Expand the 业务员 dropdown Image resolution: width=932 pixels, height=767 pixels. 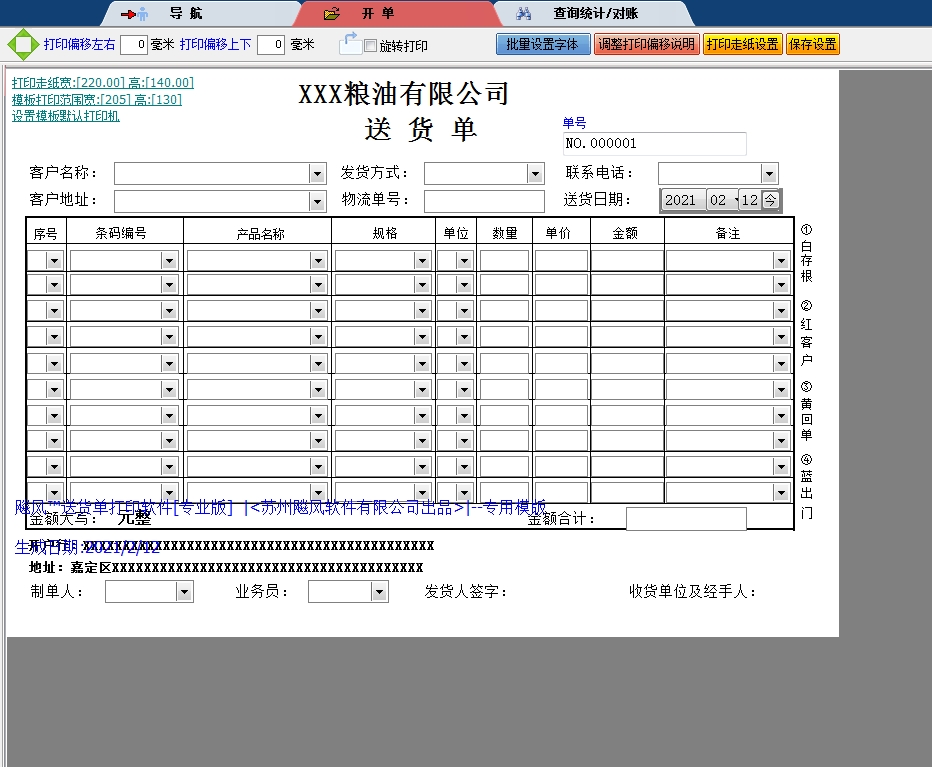379,592
